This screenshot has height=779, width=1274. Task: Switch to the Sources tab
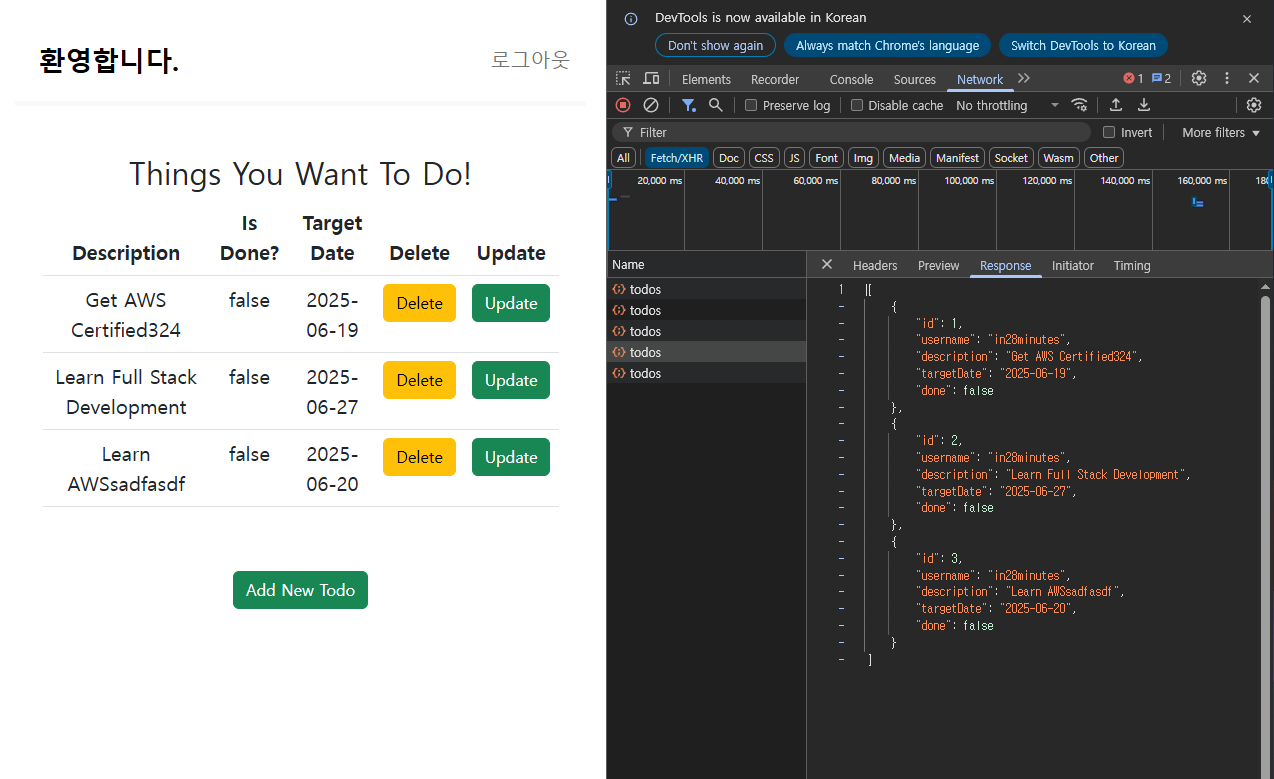coord(915,79)
